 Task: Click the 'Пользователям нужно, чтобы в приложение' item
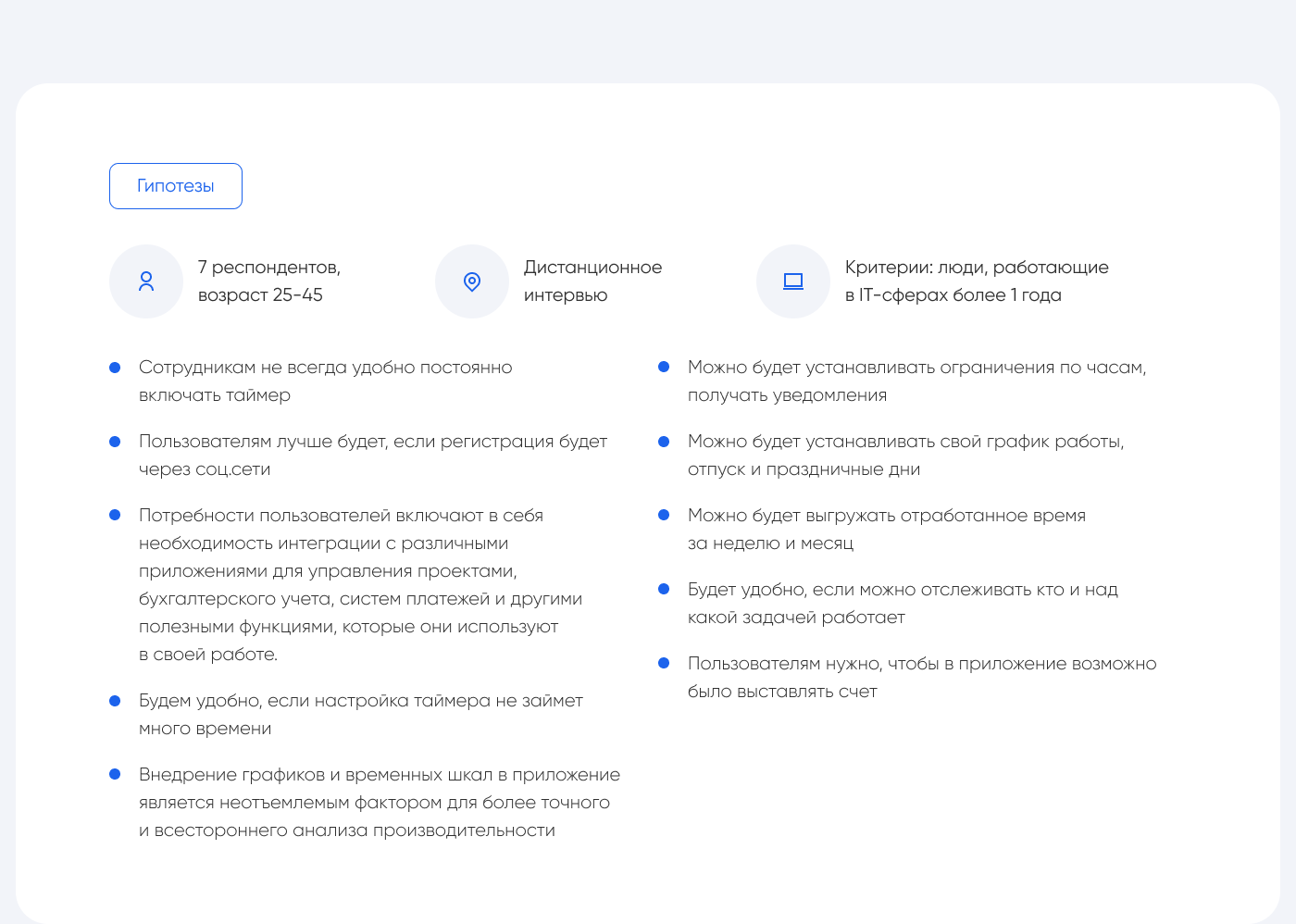pos(921,664)
